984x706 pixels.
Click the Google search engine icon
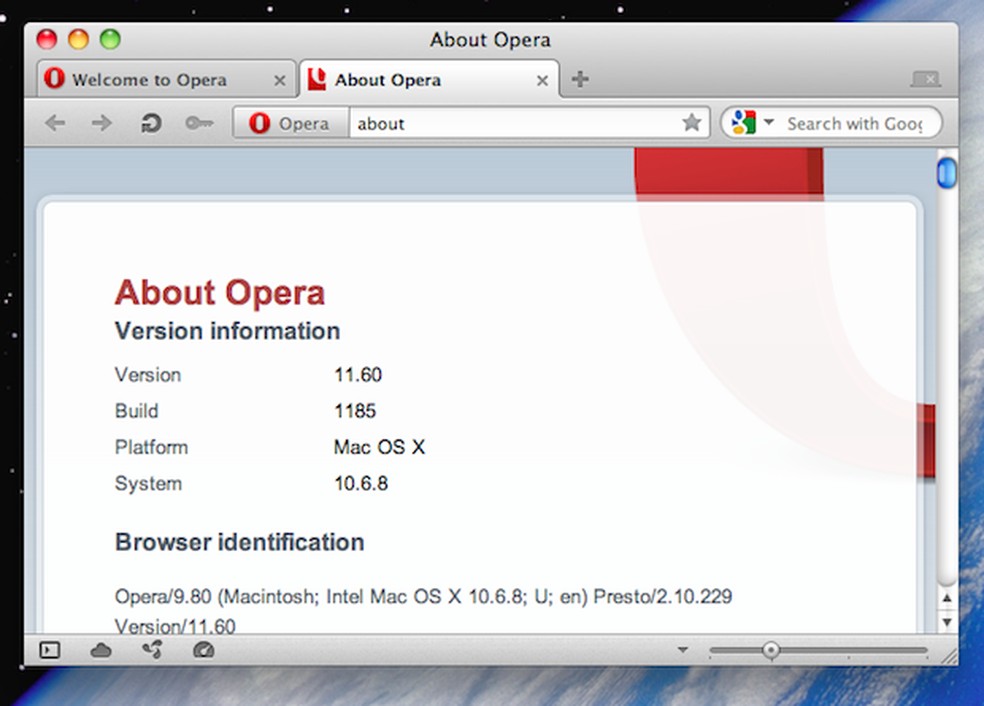744,122
